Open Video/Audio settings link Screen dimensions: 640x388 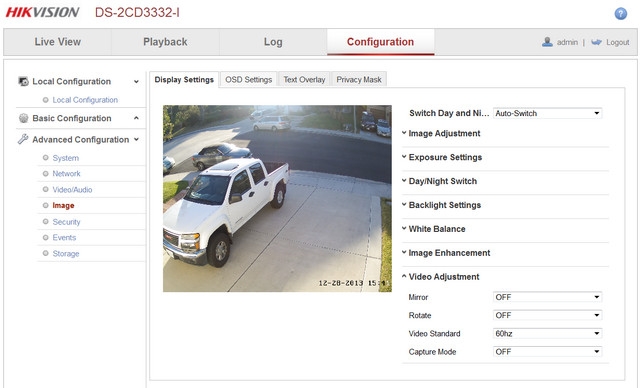pos(72,190)
